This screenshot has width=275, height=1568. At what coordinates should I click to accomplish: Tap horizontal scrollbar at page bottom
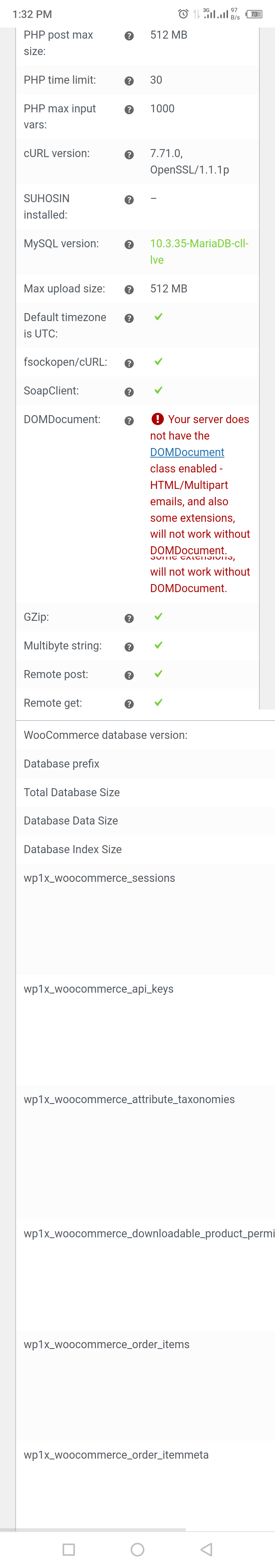92,1529
